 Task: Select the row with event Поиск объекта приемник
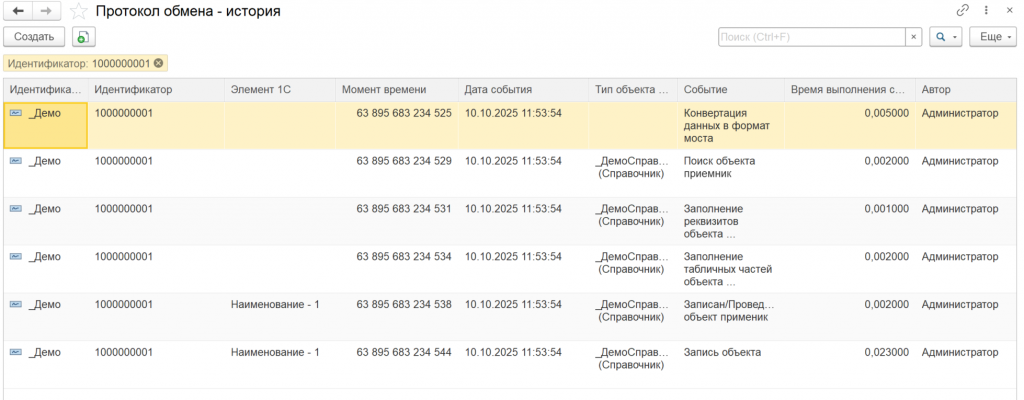[x=719, y=166]
